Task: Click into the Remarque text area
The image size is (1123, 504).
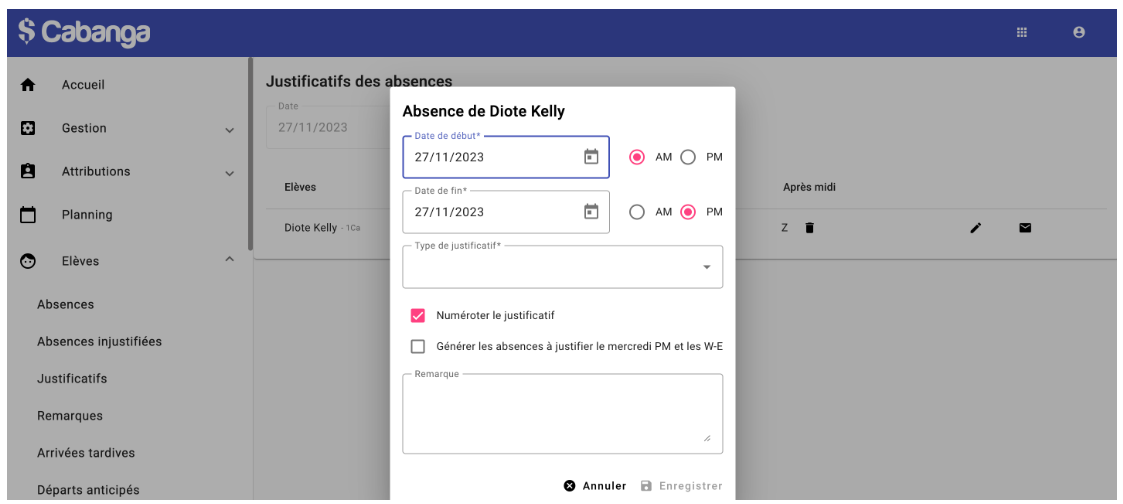Action: pyautogui.click(x=562, y=414)
